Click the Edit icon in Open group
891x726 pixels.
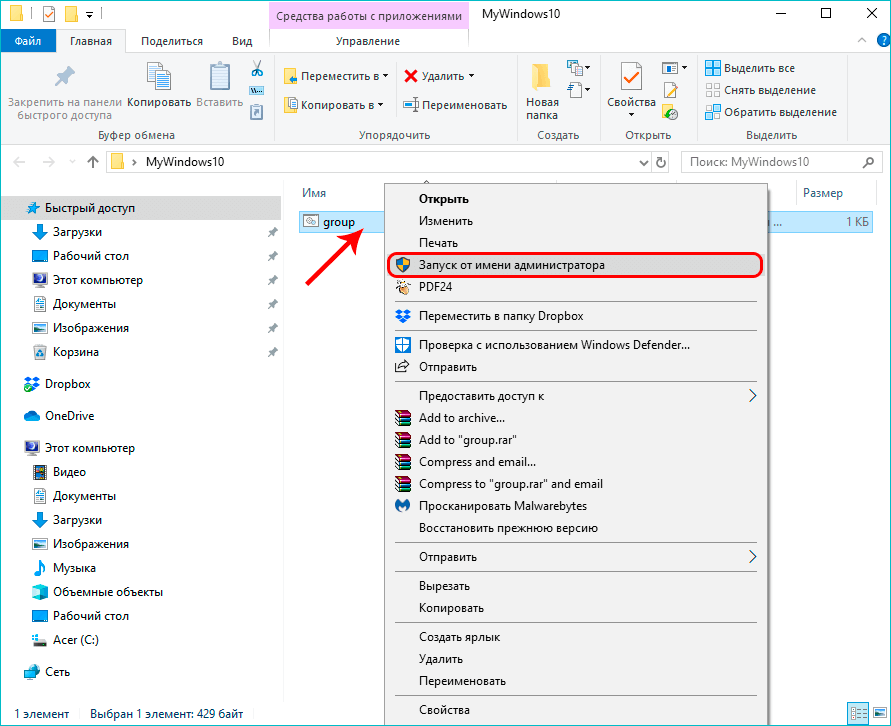[x=671, y=90]
